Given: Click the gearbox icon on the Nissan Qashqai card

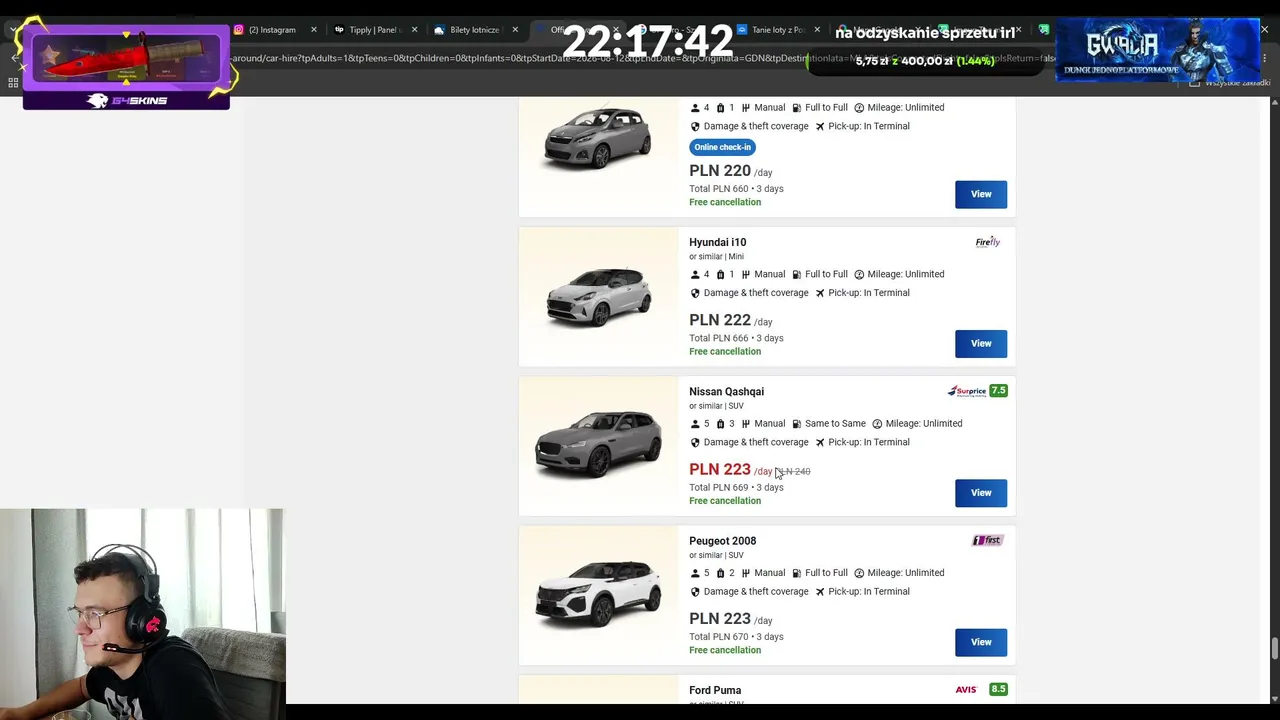Looking at the screenshot, I should click(x=746, y=424).
